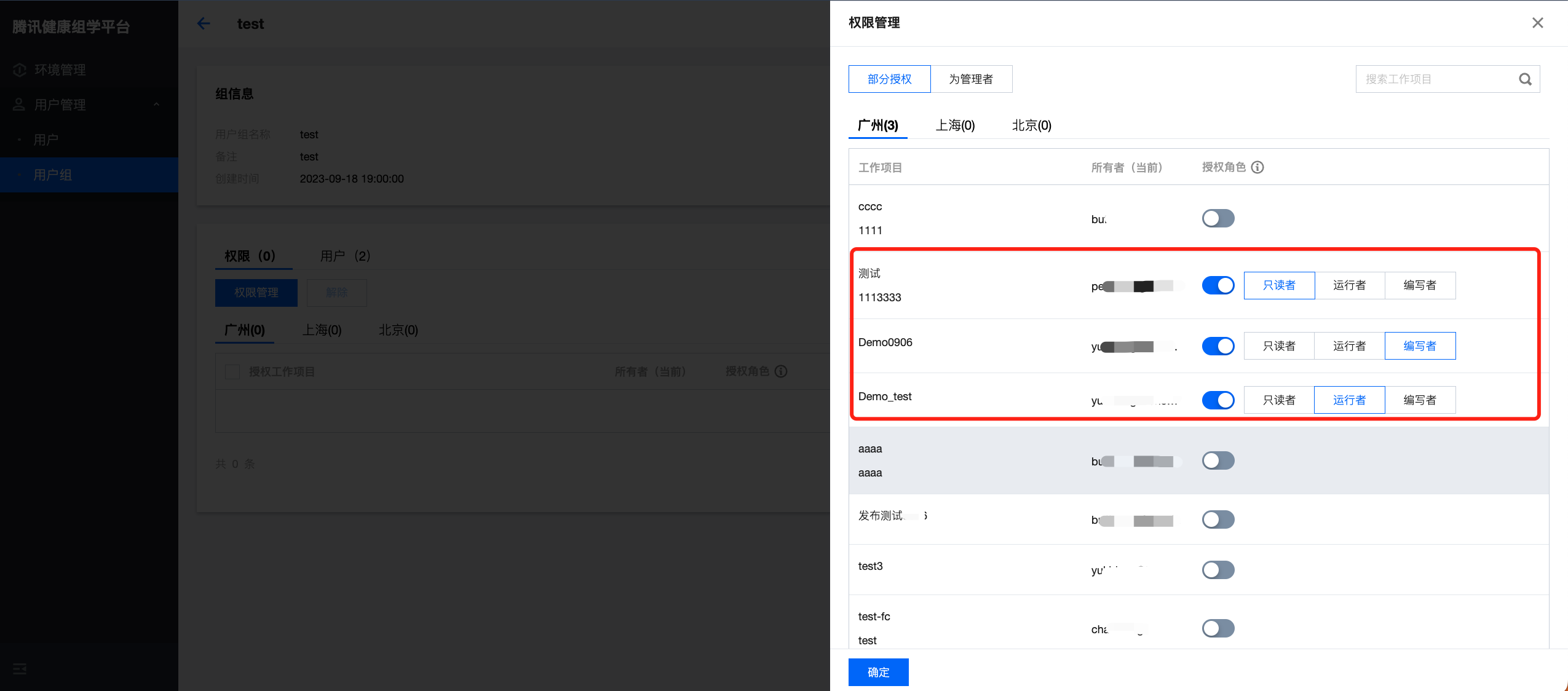This screenshot has width=1568, height=691.
Task: Click the 环境管理 sidebar icon
Action: [20, 70]
